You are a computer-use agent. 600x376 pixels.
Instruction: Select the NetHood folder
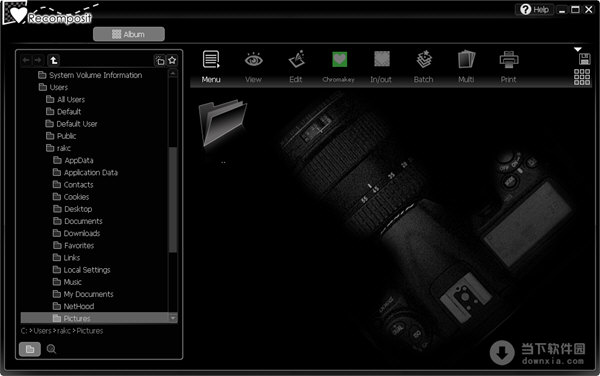coord(73,306)
